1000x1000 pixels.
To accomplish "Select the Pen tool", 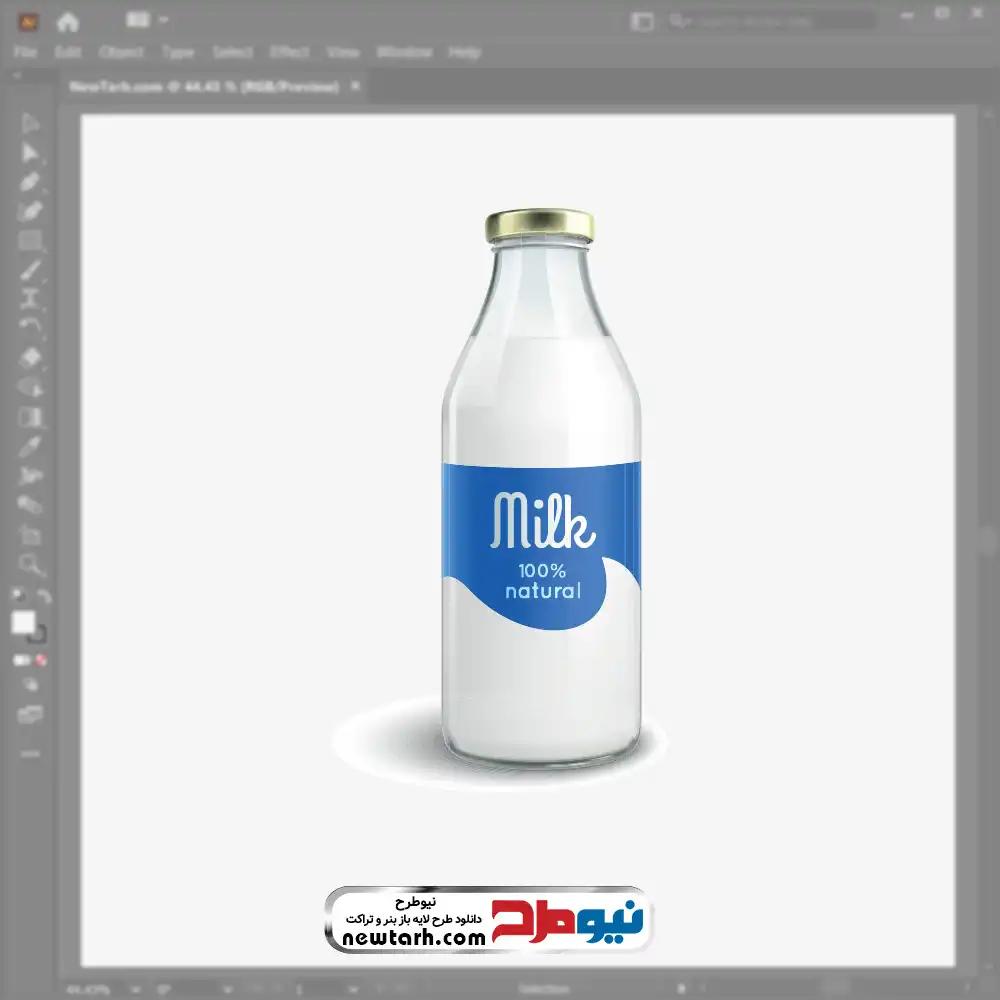I will point(30,182).
